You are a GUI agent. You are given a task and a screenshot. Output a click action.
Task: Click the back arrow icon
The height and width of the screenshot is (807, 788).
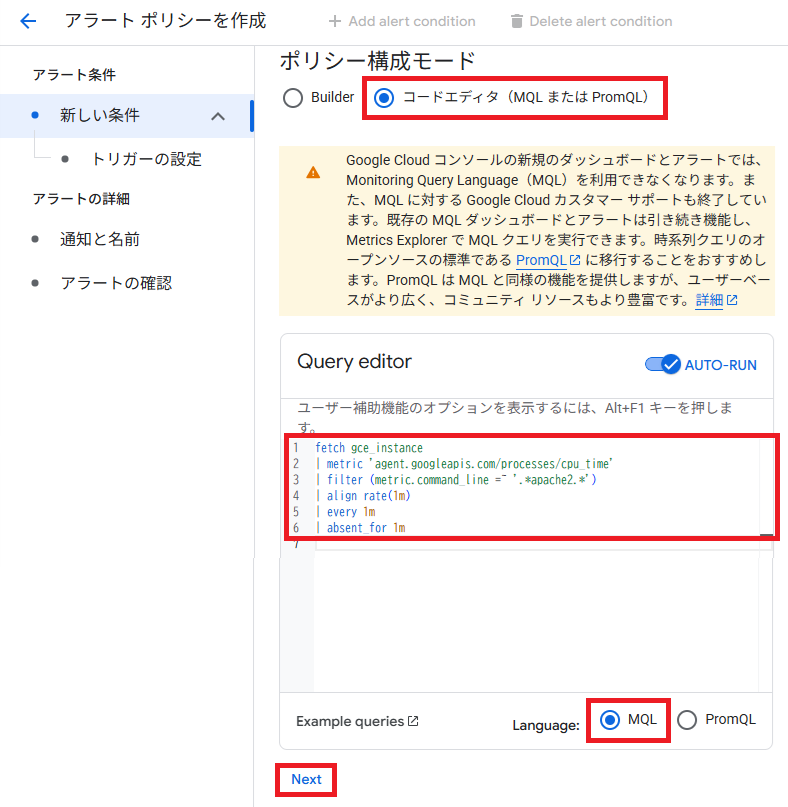(x=28, y=21)
